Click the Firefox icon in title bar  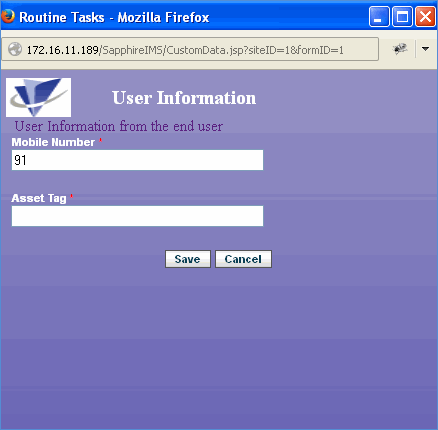click(8, 16)
